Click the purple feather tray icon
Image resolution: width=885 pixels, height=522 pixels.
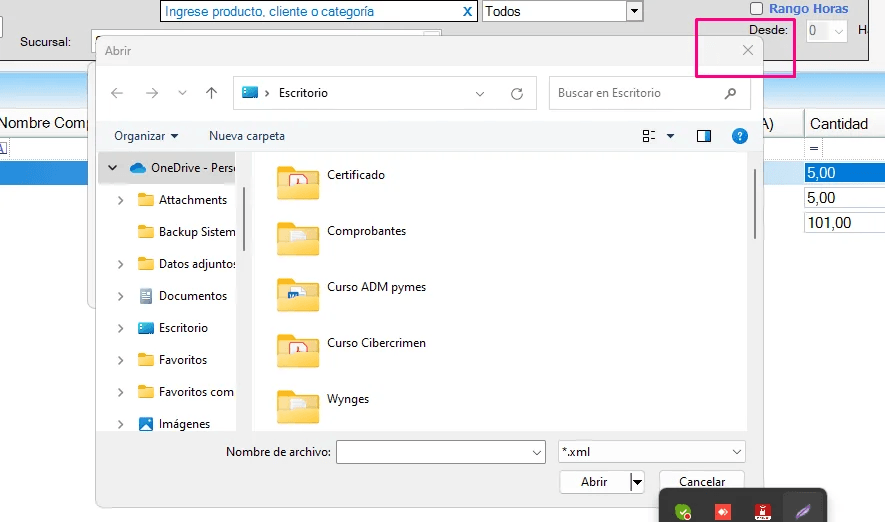pos(802,511)
